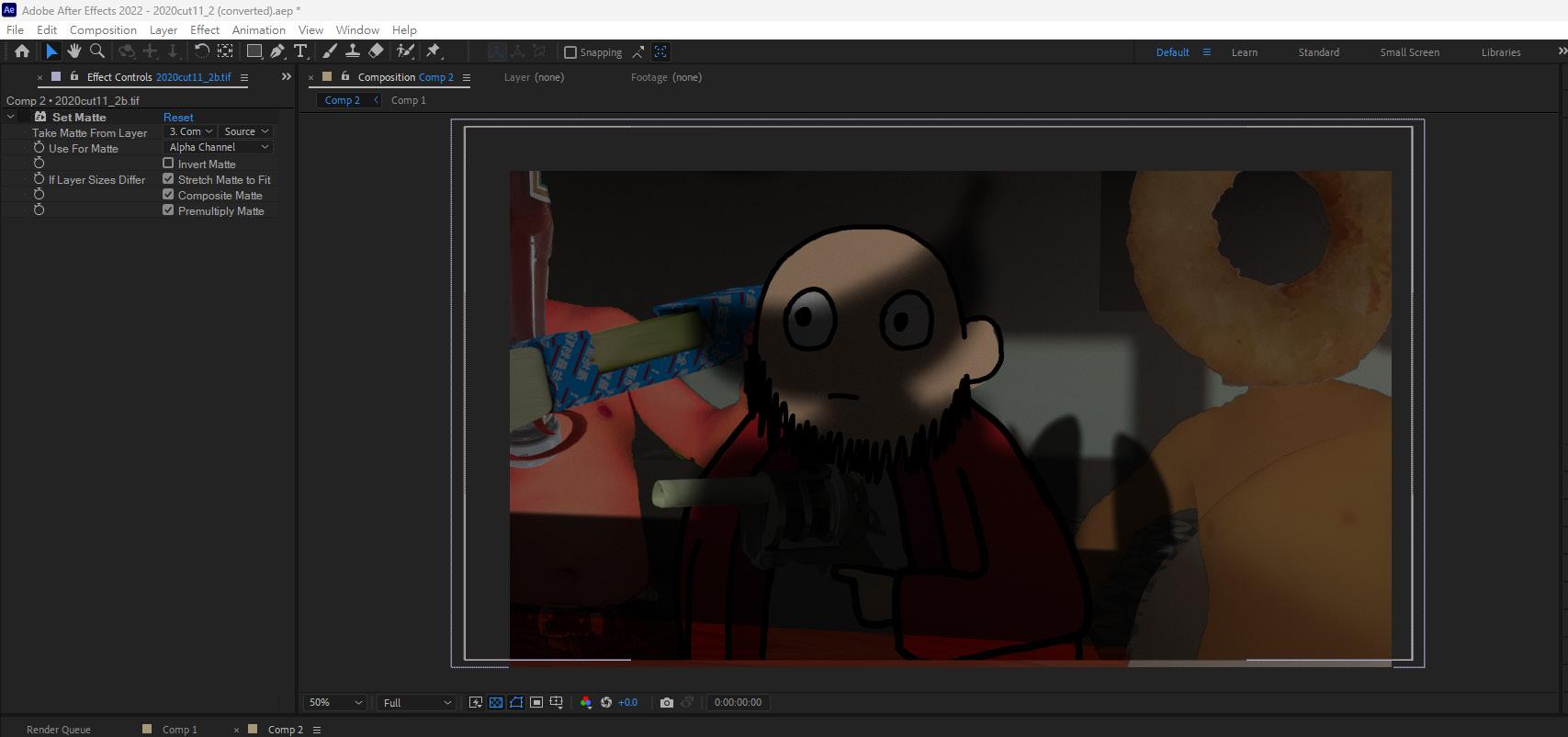Image resolution: width=1568 pixels, height=737 pixels.
Task: Go to the Home screen icon
Action: pyautogui.click(x=22, y=51)
